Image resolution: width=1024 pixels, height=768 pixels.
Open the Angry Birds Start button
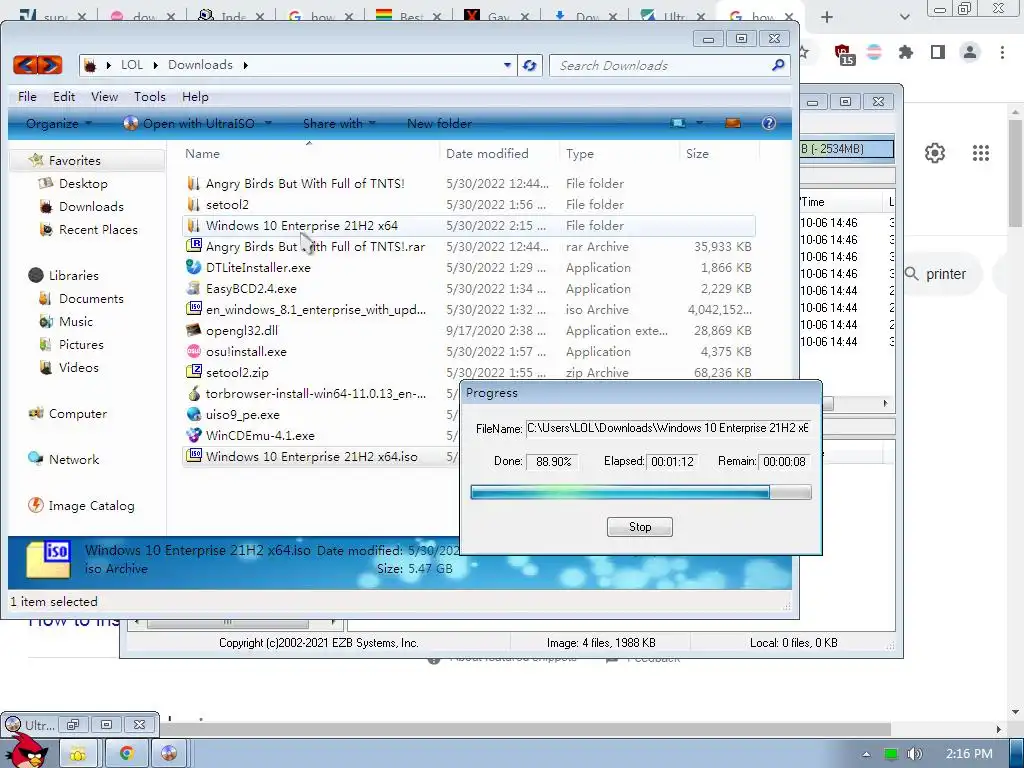[x=27, y=751]
